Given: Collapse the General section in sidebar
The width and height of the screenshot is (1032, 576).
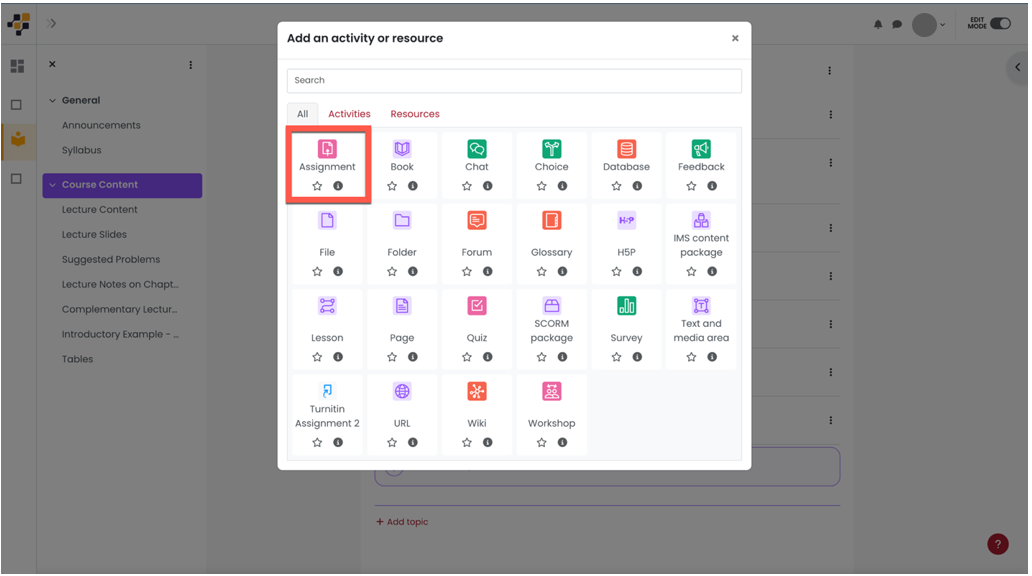Looking at the screenshot, I should 53,100.
